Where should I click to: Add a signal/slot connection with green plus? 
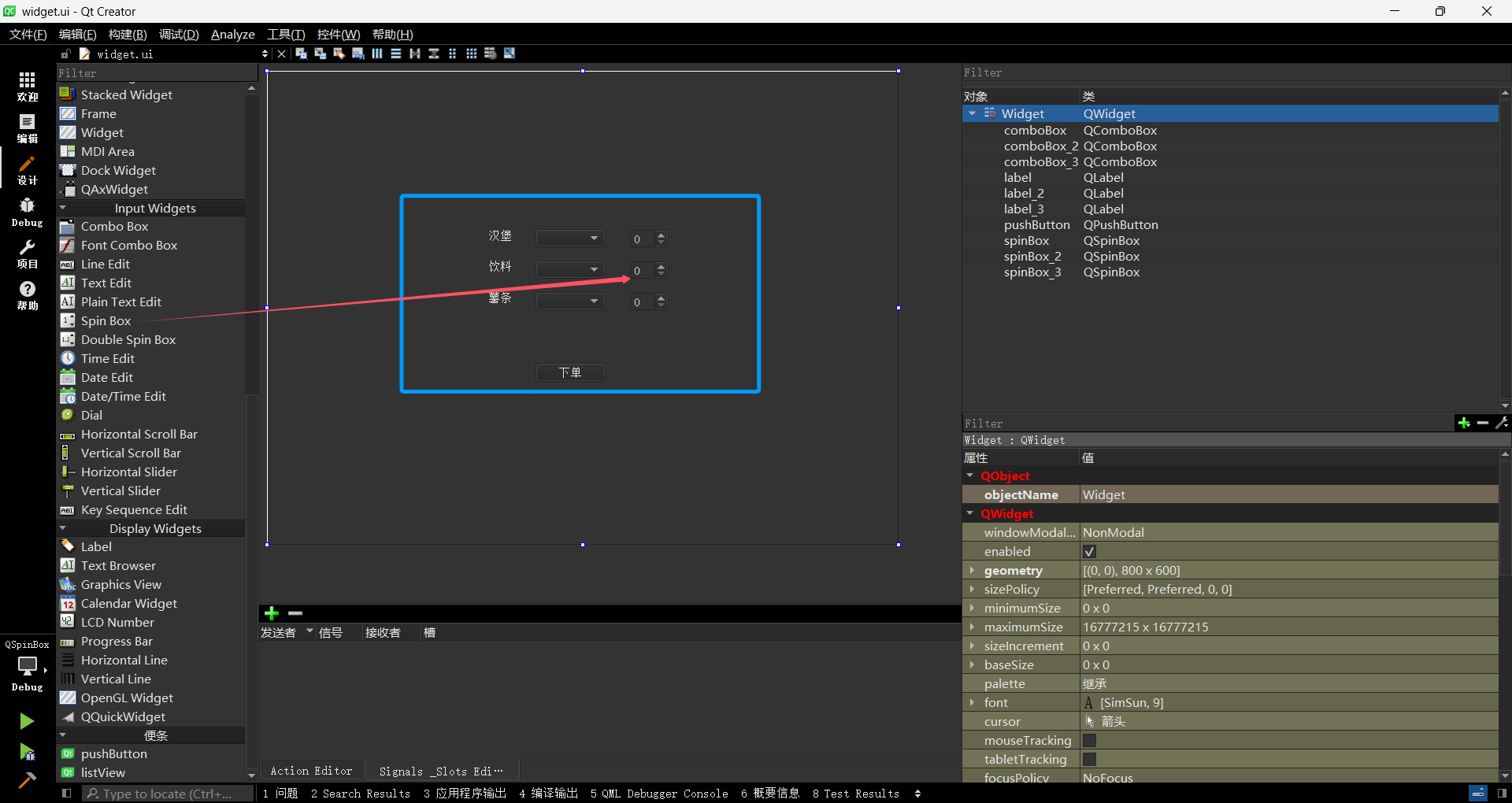pos(272,613)
